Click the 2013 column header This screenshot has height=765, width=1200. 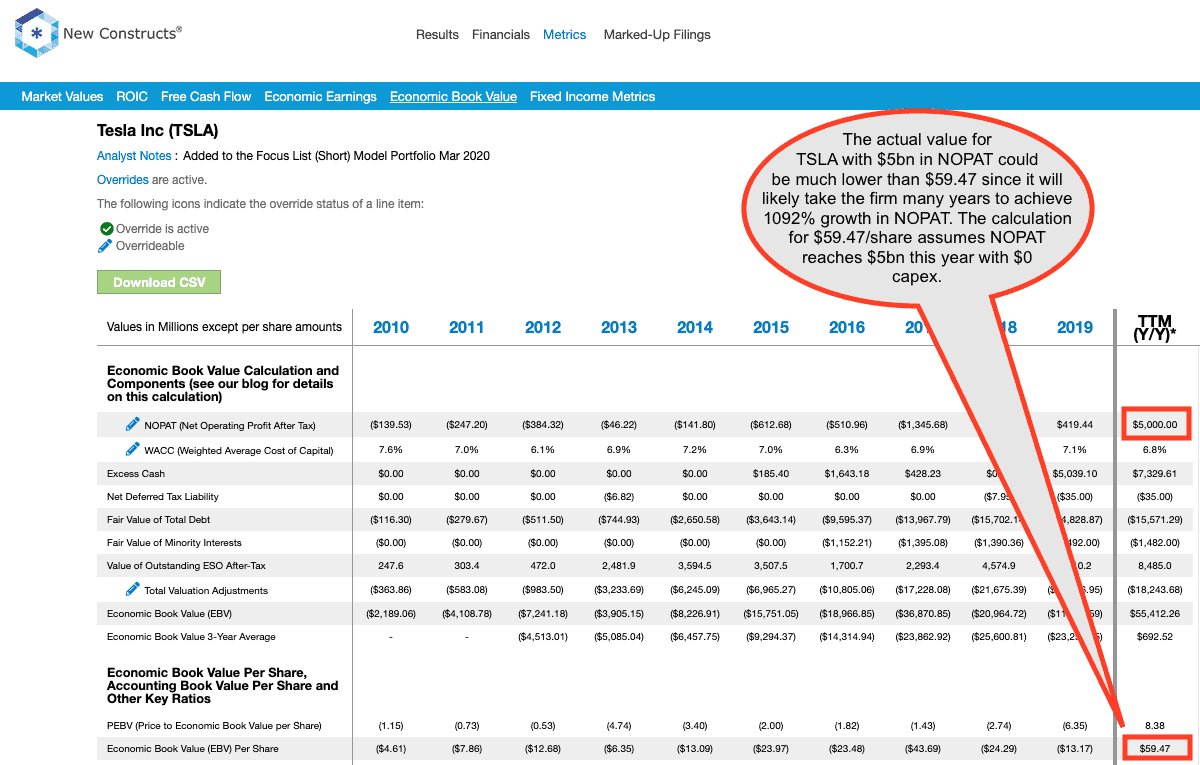(619, 328)
